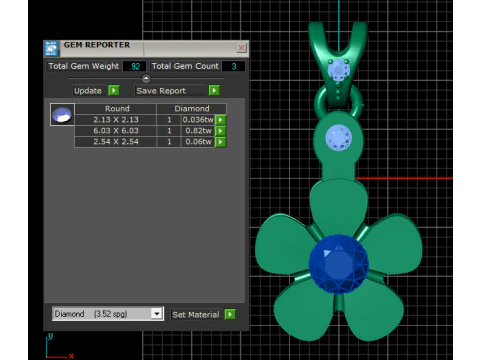Click the 0.82tw weight cell
Image resolution: width=480 pixels, height=360 pixels.
click(x=198, y=131)
